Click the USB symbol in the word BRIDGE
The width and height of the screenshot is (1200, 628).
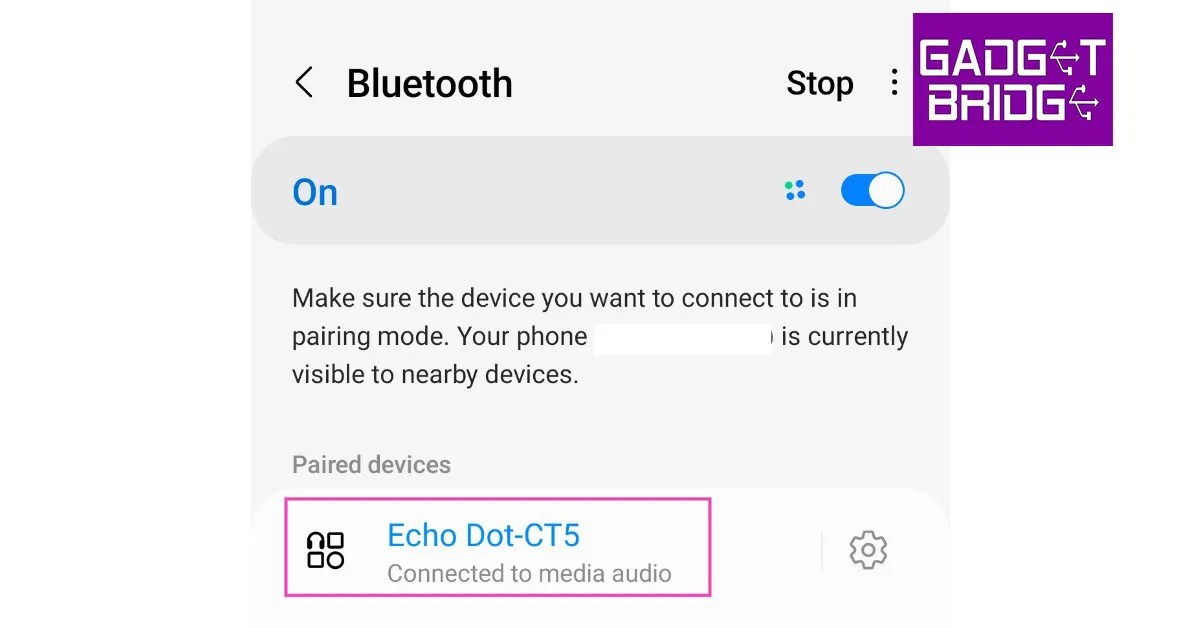point(1082,103)
